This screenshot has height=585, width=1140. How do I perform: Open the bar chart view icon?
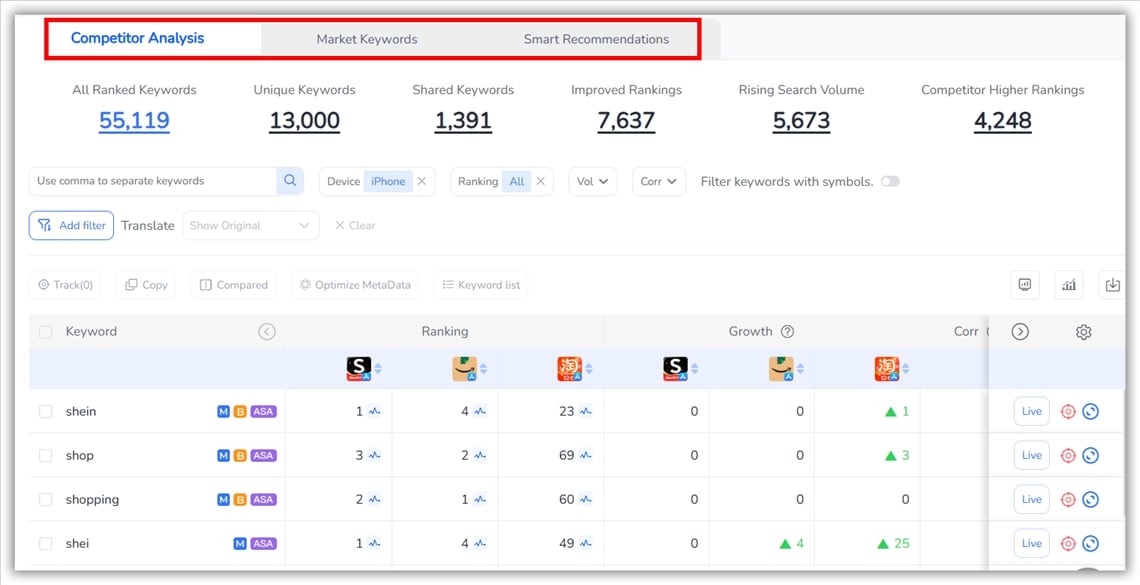tap(1069, 285)
